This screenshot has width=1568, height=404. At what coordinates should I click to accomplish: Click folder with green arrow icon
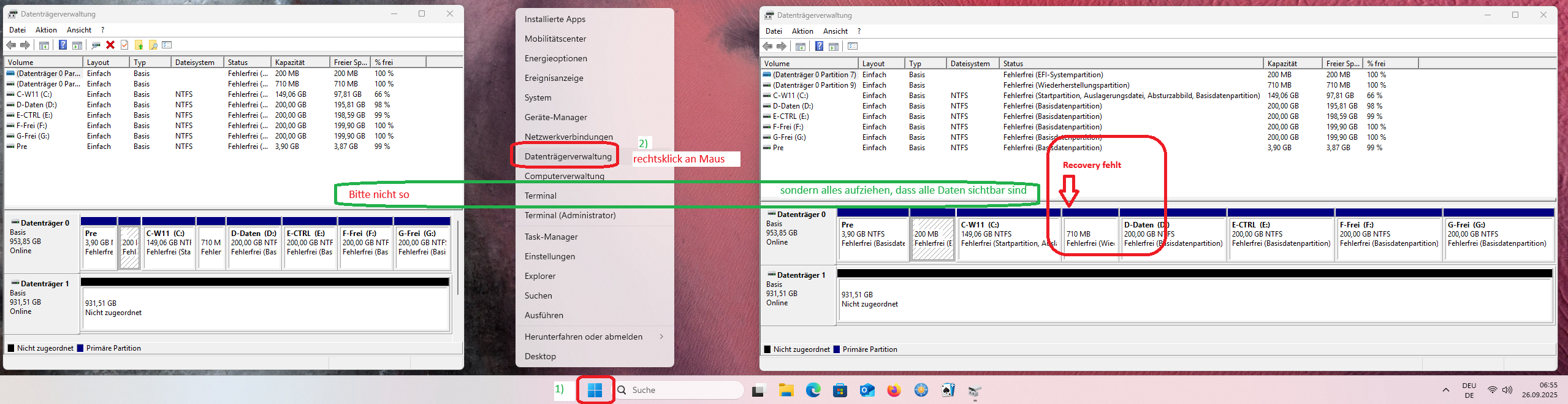(x=139, y=45)
